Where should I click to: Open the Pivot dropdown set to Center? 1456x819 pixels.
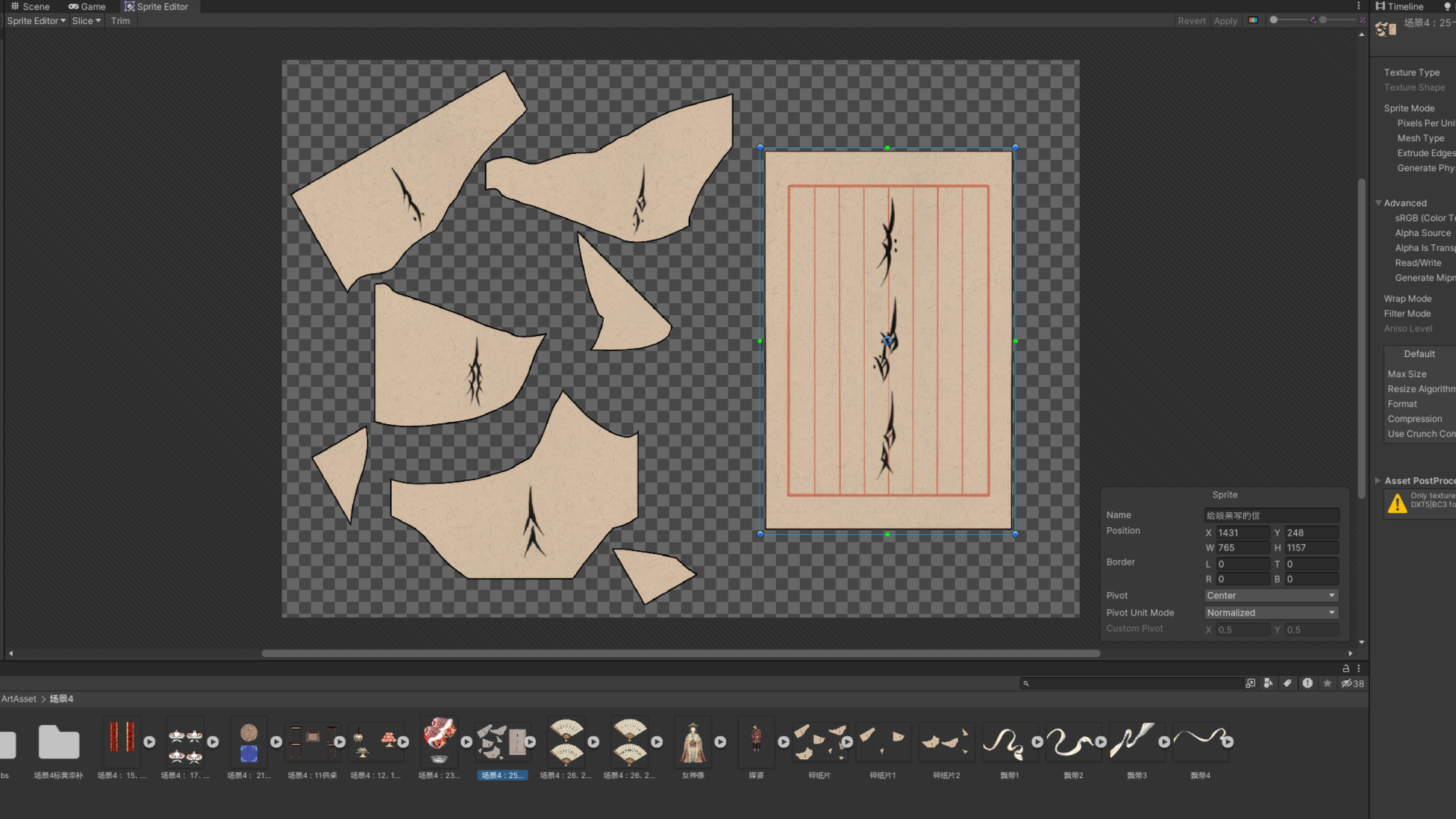[x=1271, y=595]
